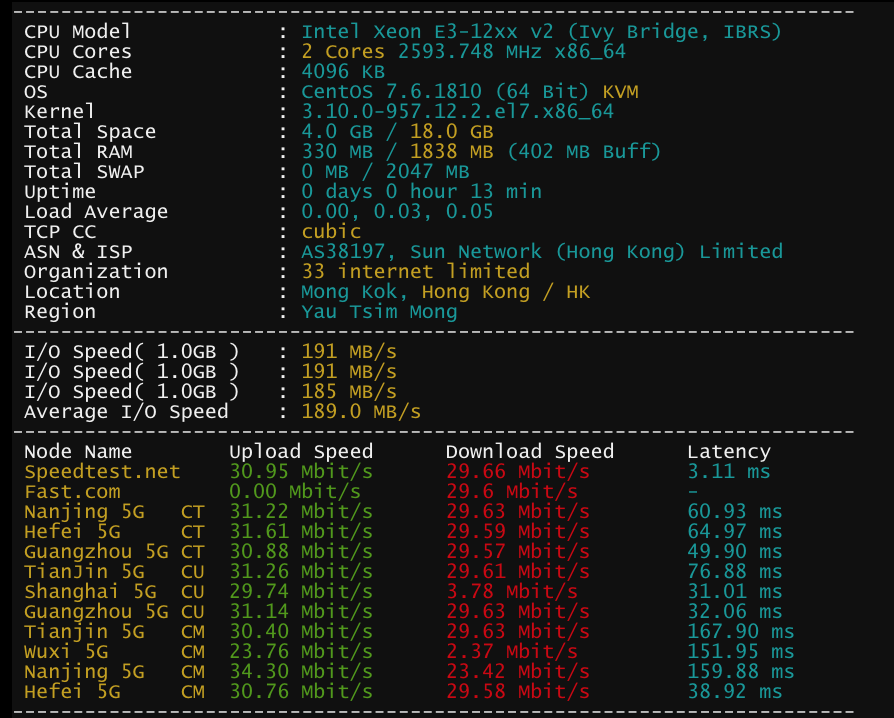Click the 189.0 MB/s average I/O speed

[x=361, y=412]
